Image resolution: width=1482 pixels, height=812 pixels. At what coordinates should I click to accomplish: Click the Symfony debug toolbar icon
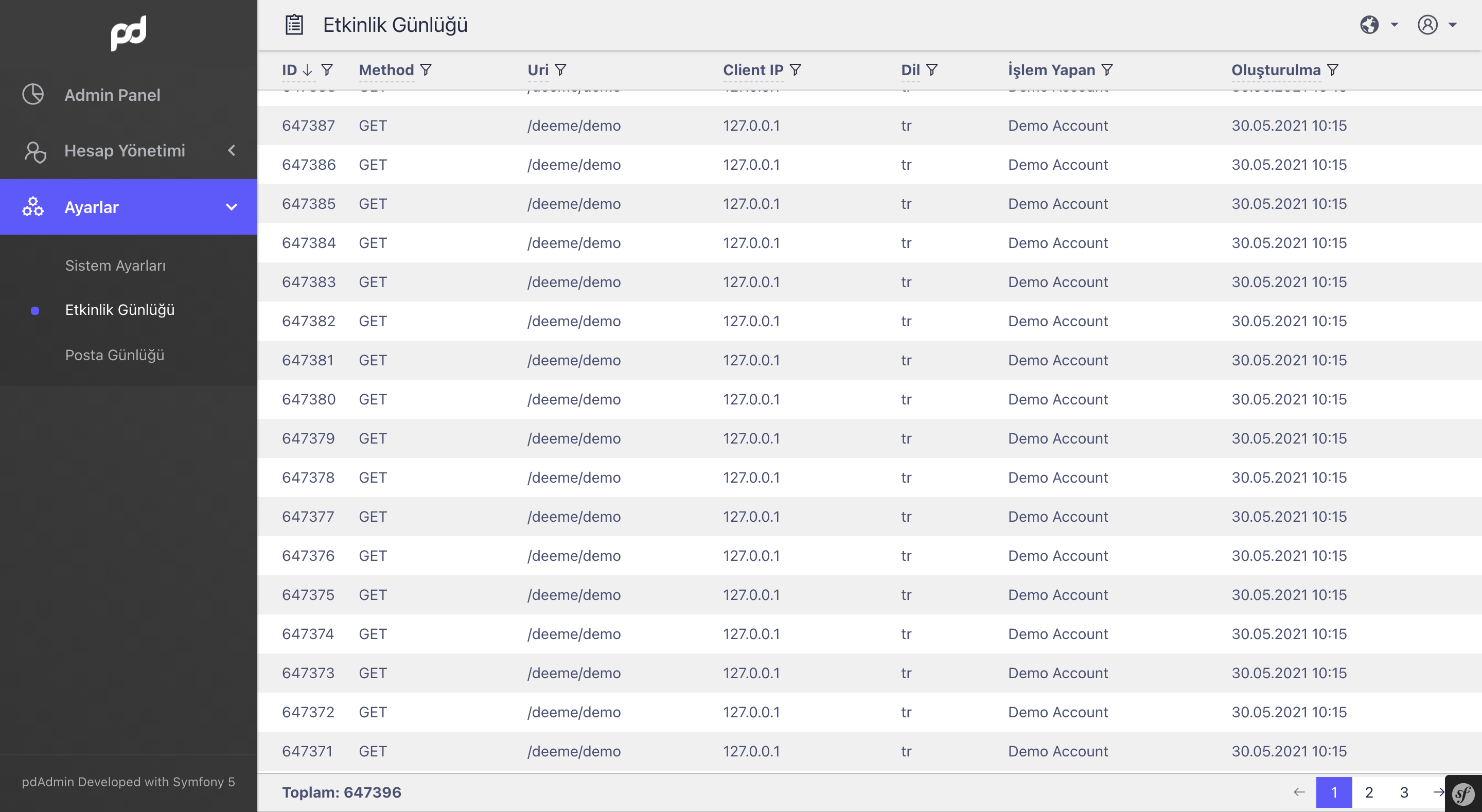pos(1463,794)
